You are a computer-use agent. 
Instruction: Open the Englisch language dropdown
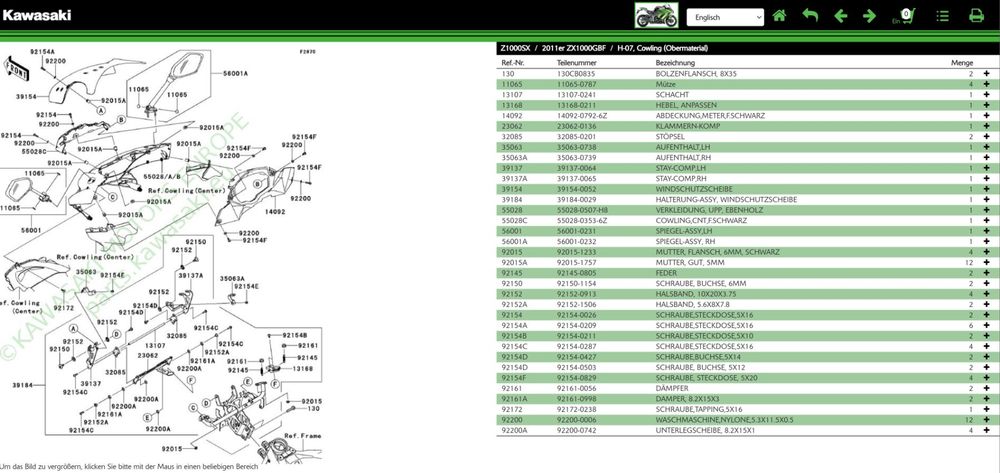[x=725, y=17]
